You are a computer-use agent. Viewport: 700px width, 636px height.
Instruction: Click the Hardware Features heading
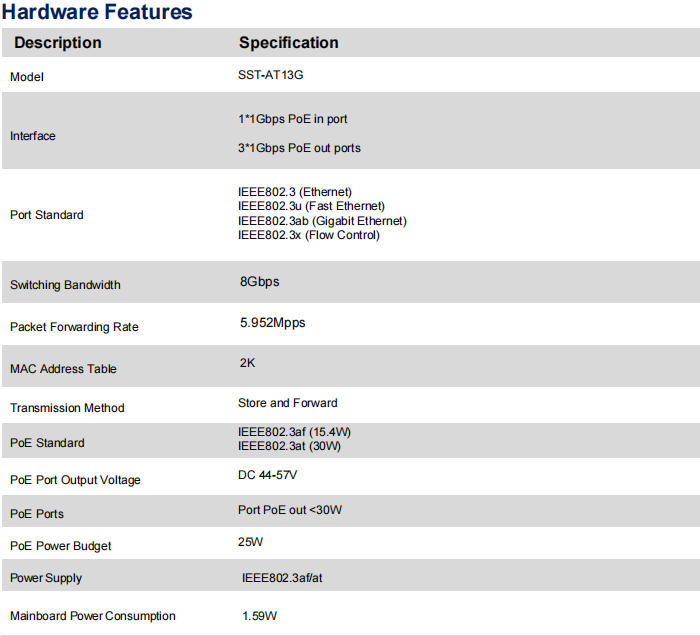tap(98, 13)
